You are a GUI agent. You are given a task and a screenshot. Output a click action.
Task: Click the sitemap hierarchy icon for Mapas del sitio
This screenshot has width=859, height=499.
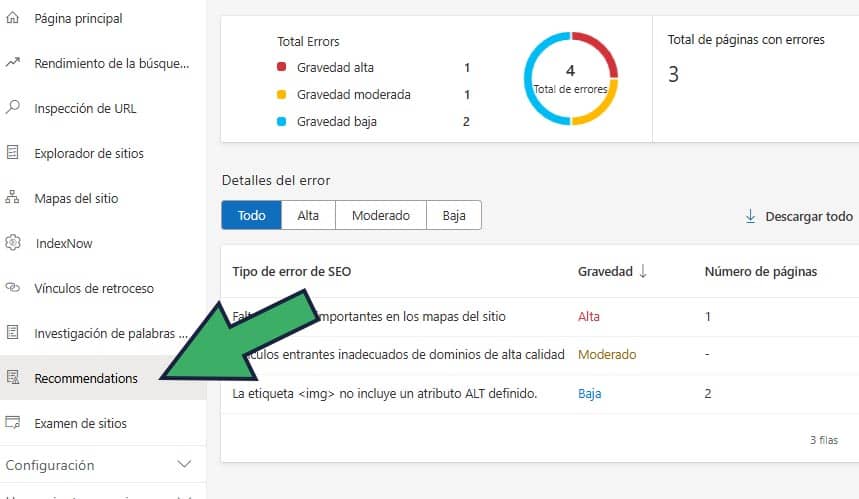tap(12, 197)
